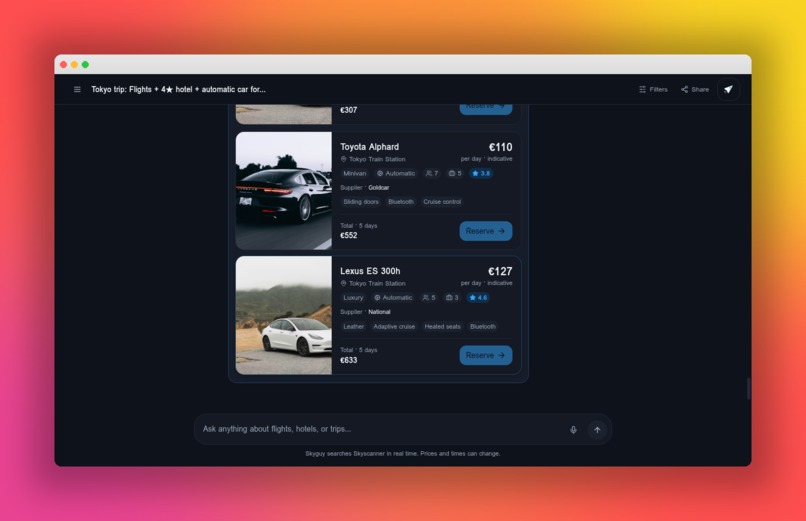
Task: Maximize window with the green button
Action: [x=85, y=65]
